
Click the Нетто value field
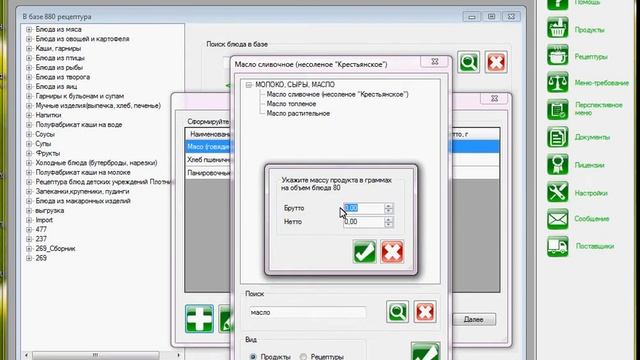[364, 222]
